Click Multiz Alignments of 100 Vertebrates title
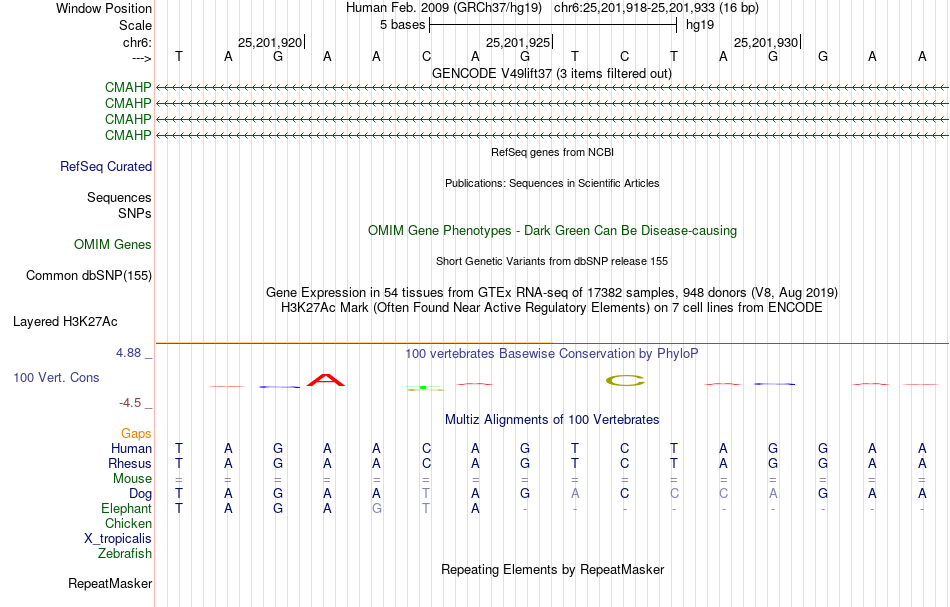Viewport: 950px width, 607px height. 552,420
